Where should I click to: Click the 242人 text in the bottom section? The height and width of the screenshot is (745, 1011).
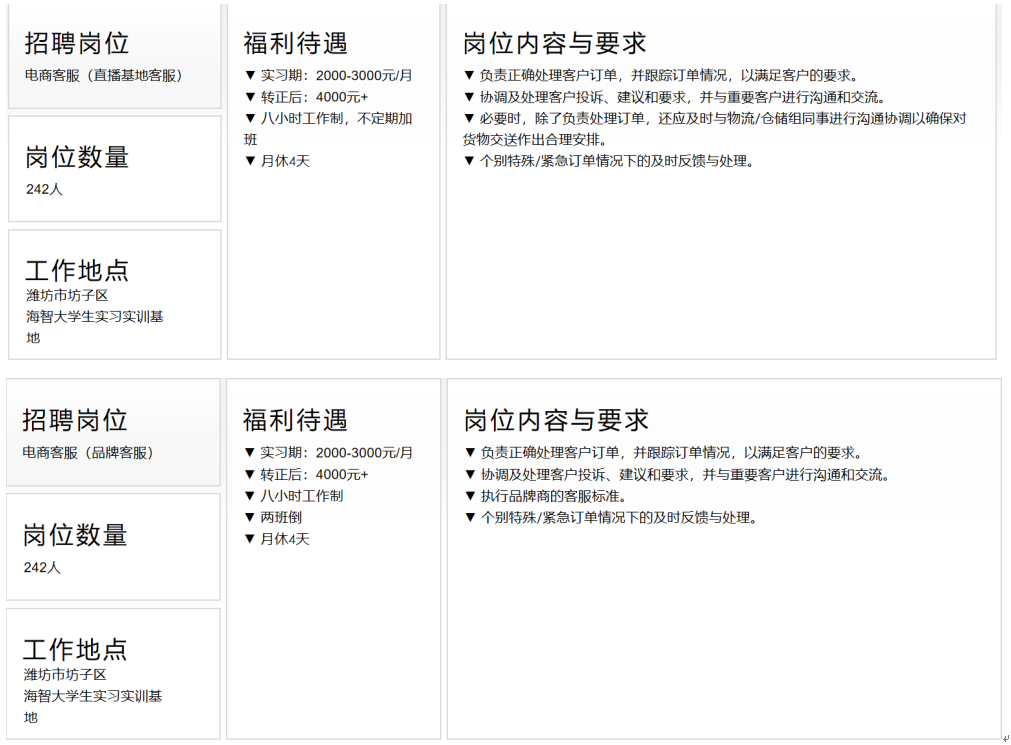[x=42, y=568]
